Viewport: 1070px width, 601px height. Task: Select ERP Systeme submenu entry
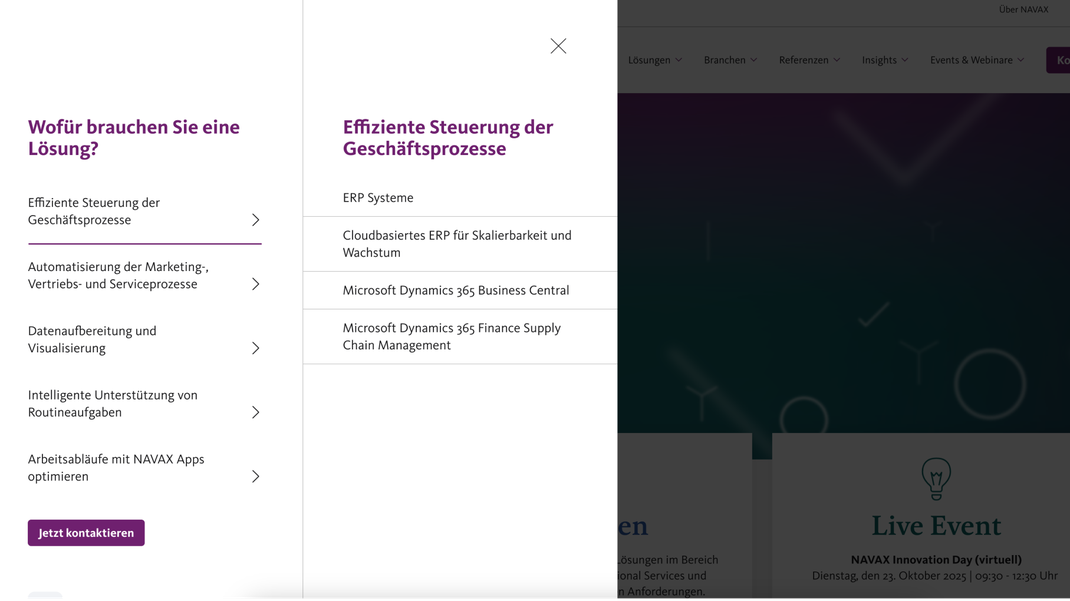point(378,198)
